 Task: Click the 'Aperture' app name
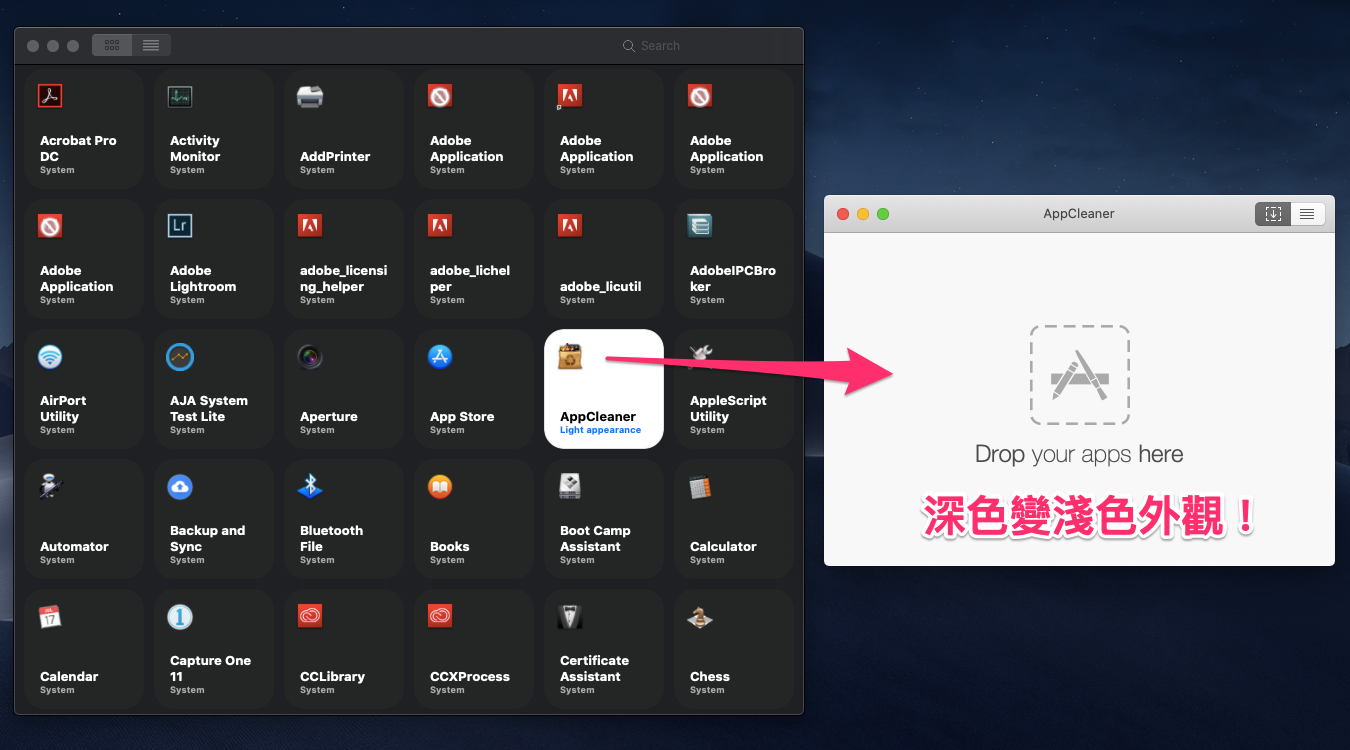click(x=329, y=416)
